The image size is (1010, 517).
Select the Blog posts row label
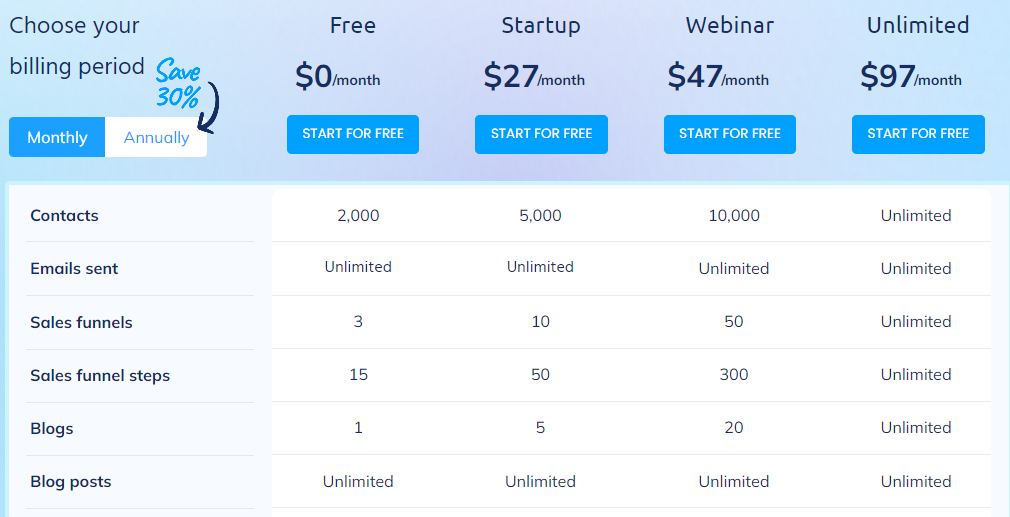[70, 482]
